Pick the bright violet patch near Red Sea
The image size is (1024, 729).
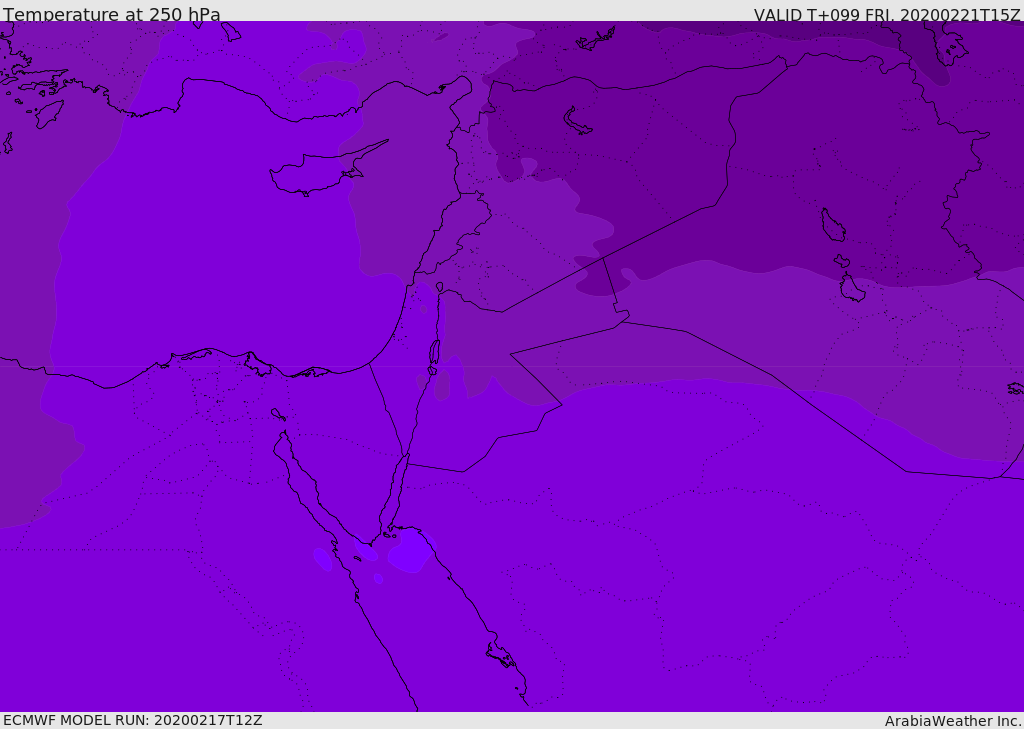[408, 552]
